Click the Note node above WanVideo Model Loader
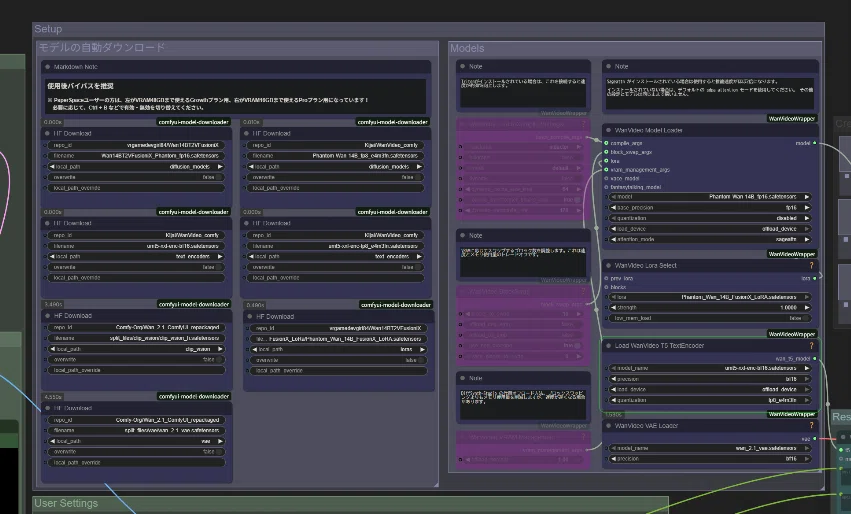 pos(710,86)
